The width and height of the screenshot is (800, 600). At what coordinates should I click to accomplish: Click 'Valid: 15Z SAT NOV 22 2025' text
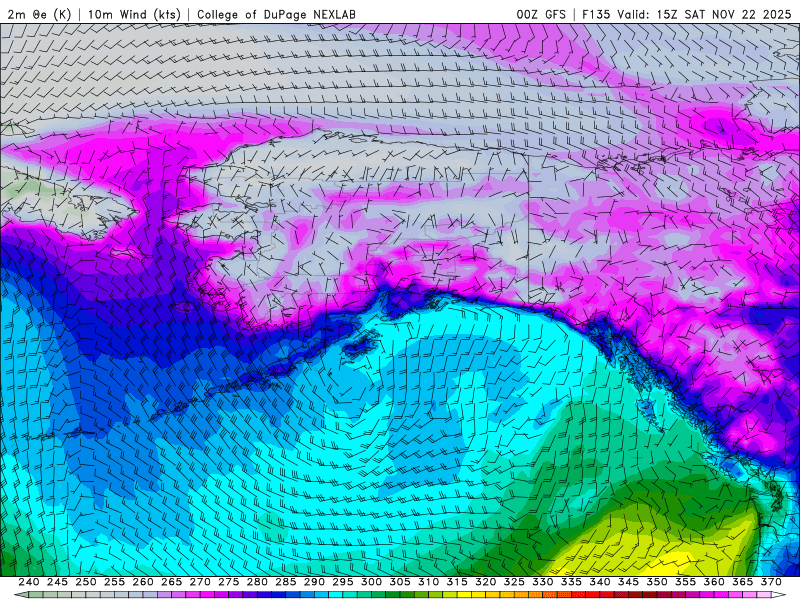coord(704,14)
